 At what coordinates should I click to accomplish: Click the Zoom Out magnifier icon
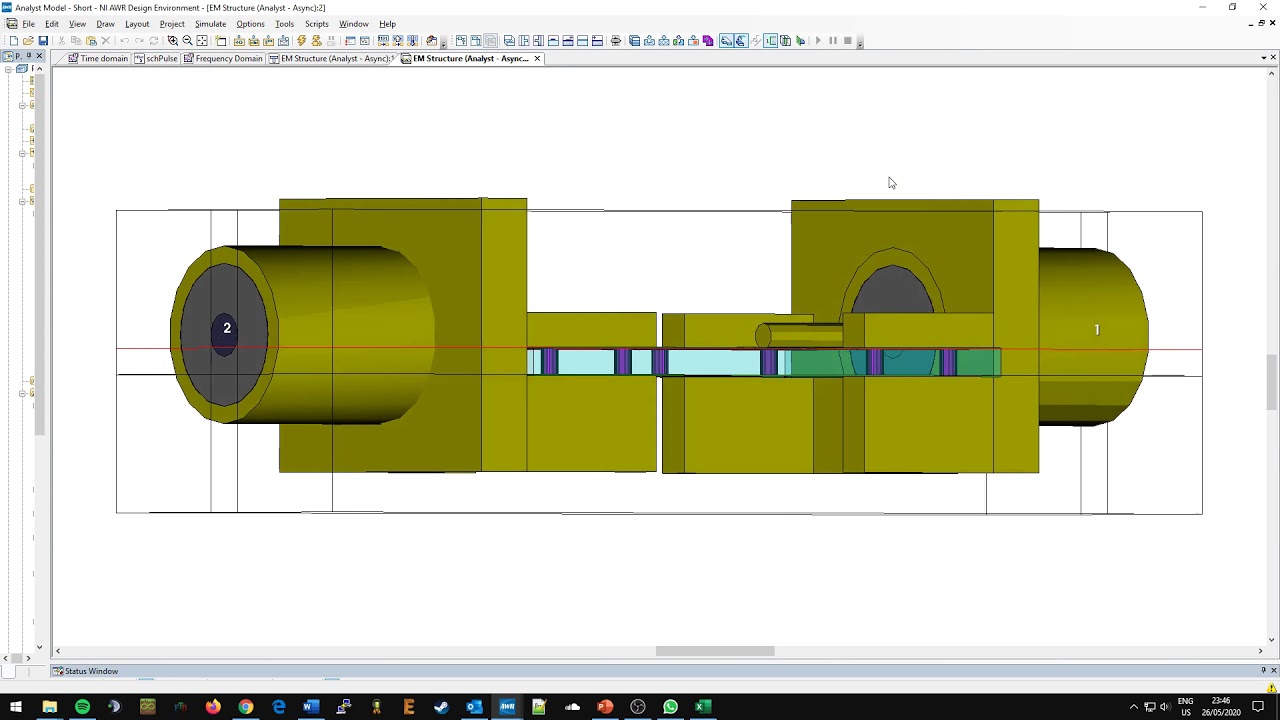click(187, 41)
